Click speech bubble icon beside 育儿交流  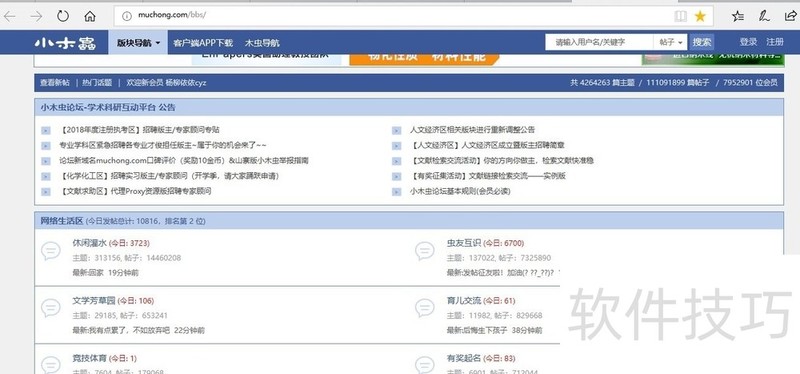coord(424,308)
